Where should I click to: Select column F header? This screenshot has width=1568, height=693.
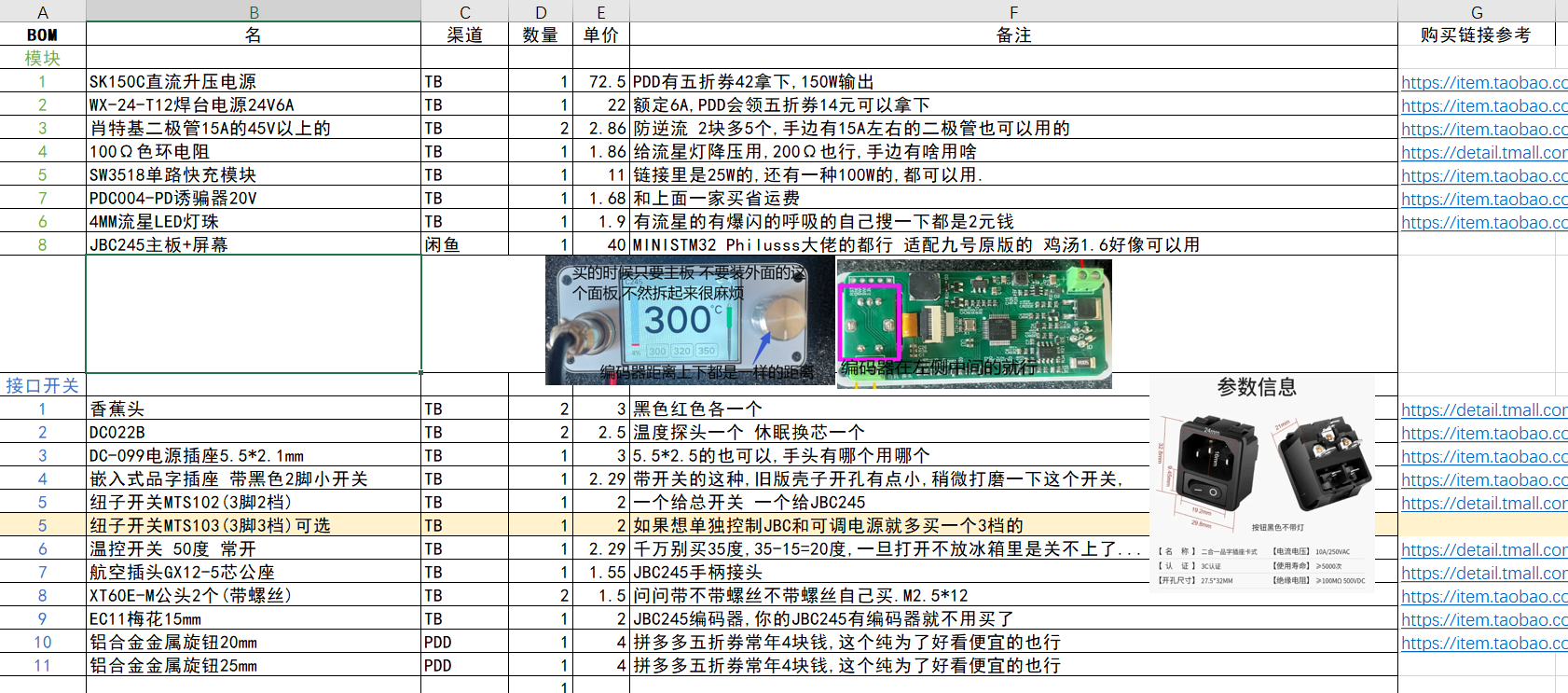1013,11
